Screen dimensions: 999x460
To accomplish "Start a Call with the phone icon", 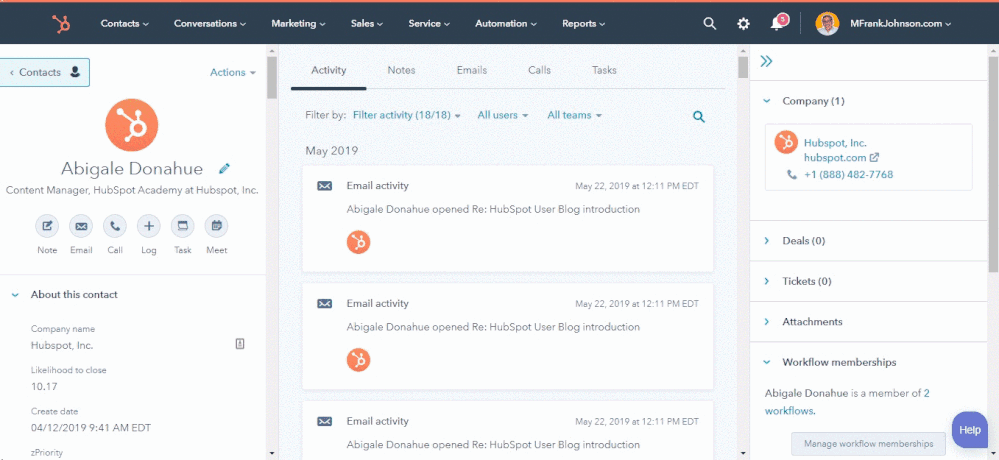I will pyautogui.click(x=115, y=226).
